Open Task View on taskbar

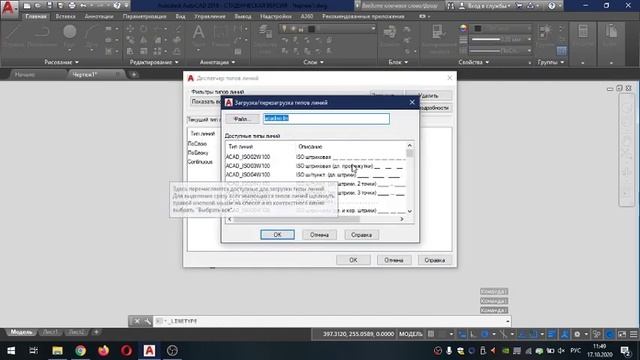[x=33, y=351]
